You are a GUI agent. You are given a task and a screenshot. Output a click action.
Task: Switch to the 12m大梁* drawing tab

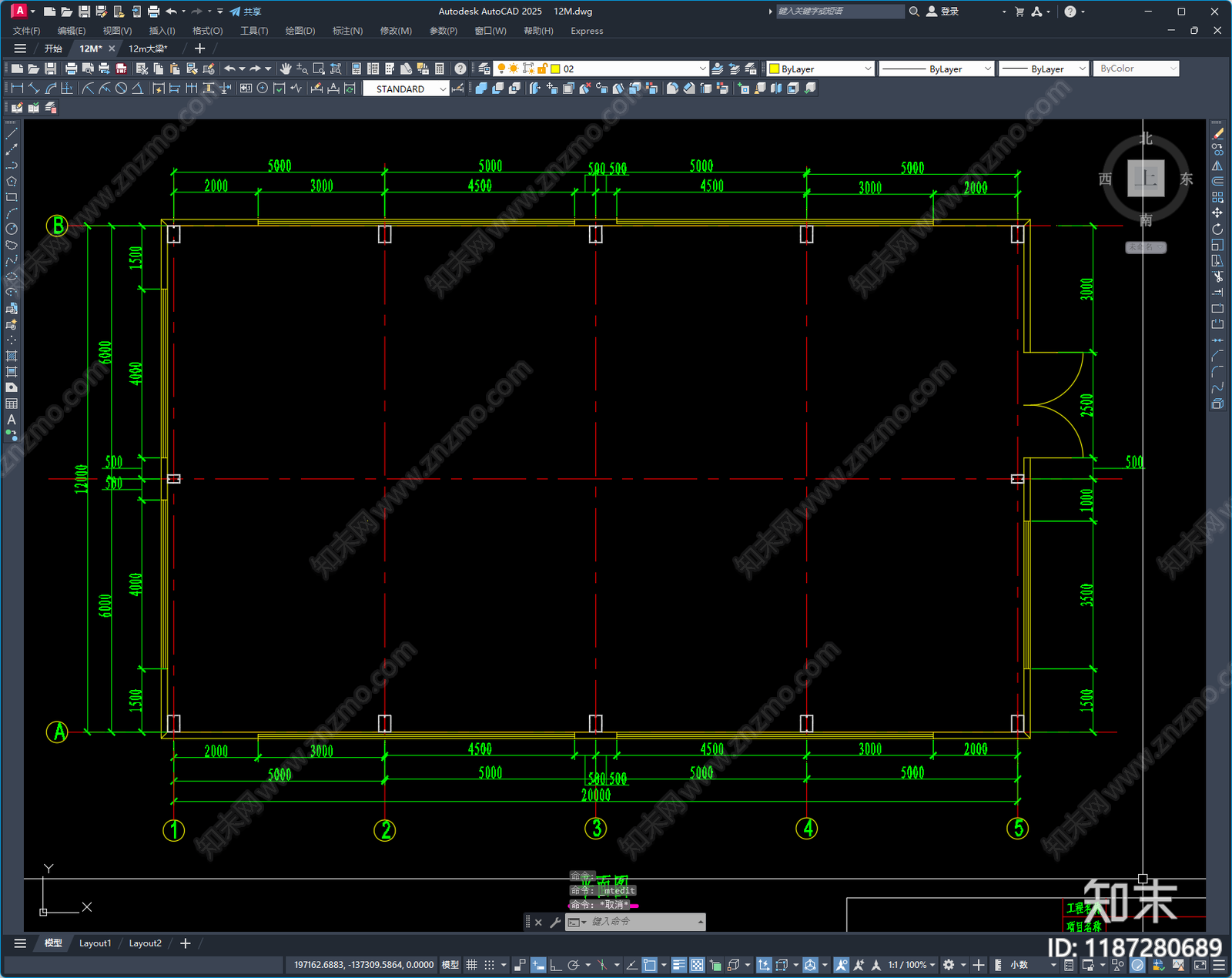coord(148,49)
